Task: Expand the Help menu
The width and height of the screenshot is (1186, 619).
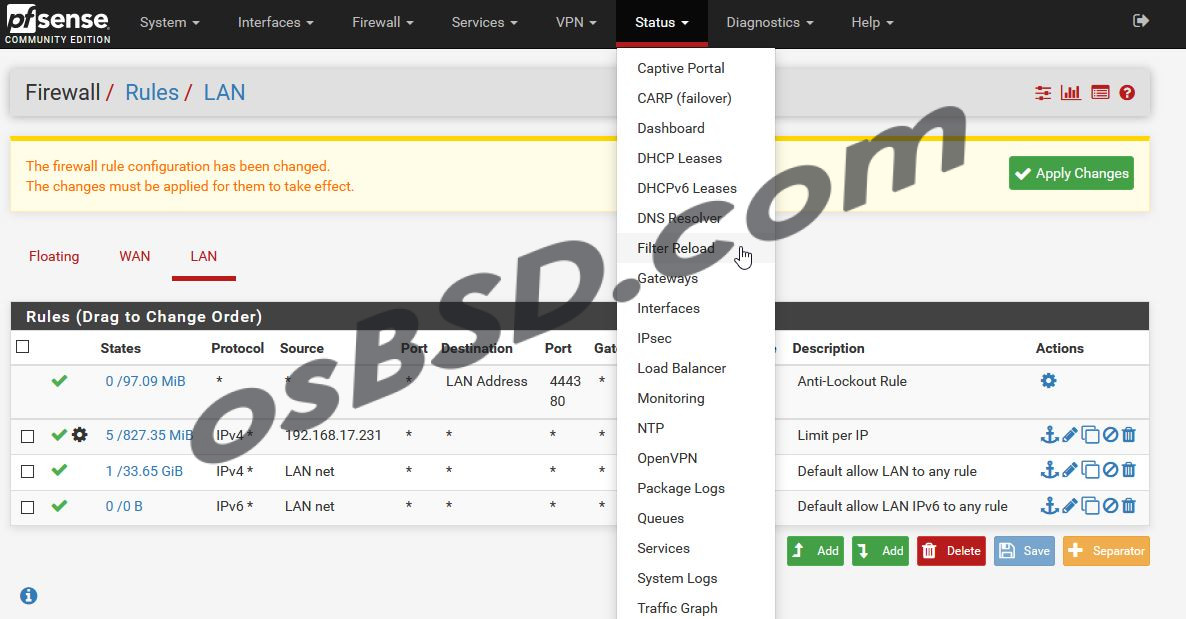Action: coord(872,23)
